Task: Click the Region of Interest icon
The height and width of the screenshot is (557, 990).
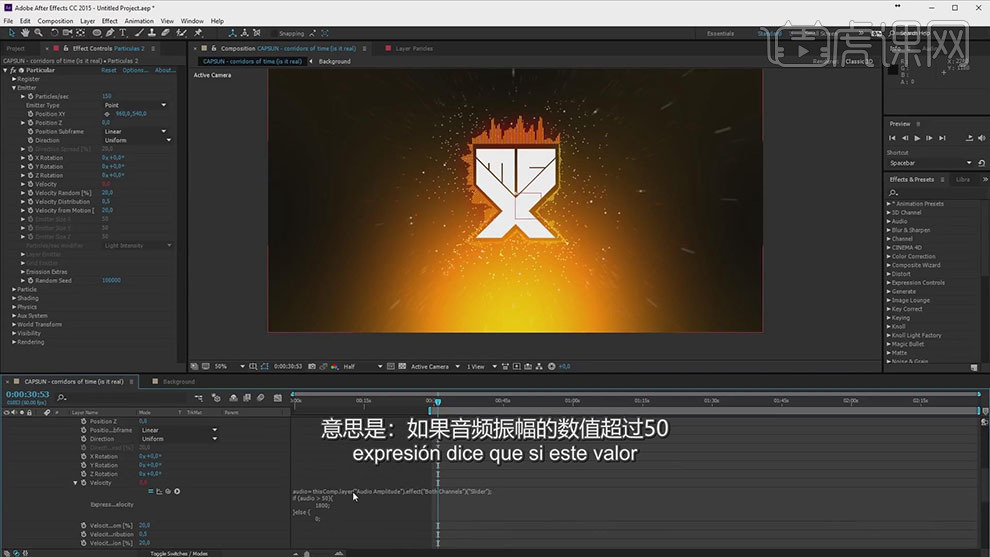Action: click(391, 366)
